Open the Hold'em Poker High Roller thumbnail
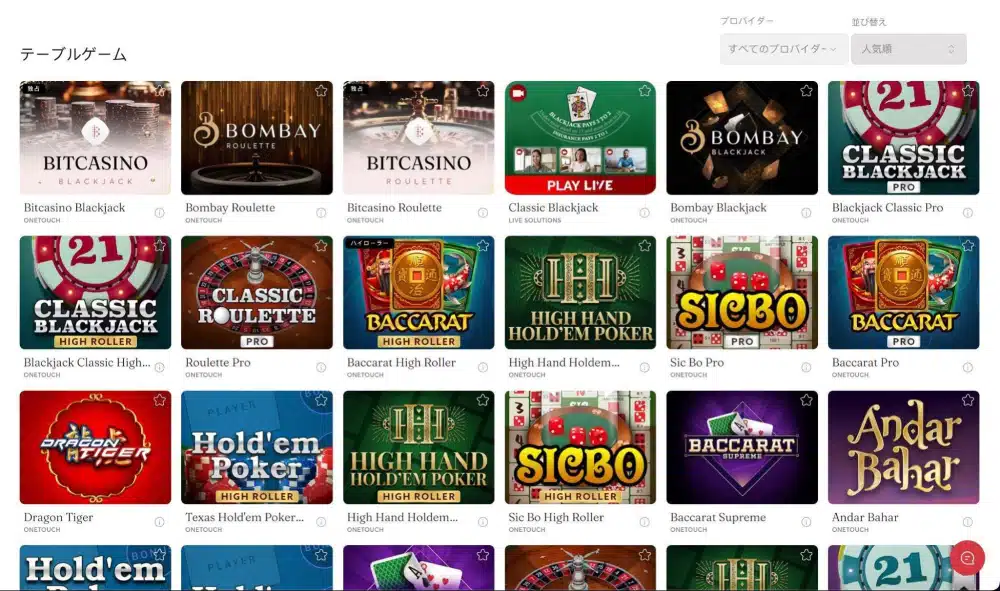 256,448
